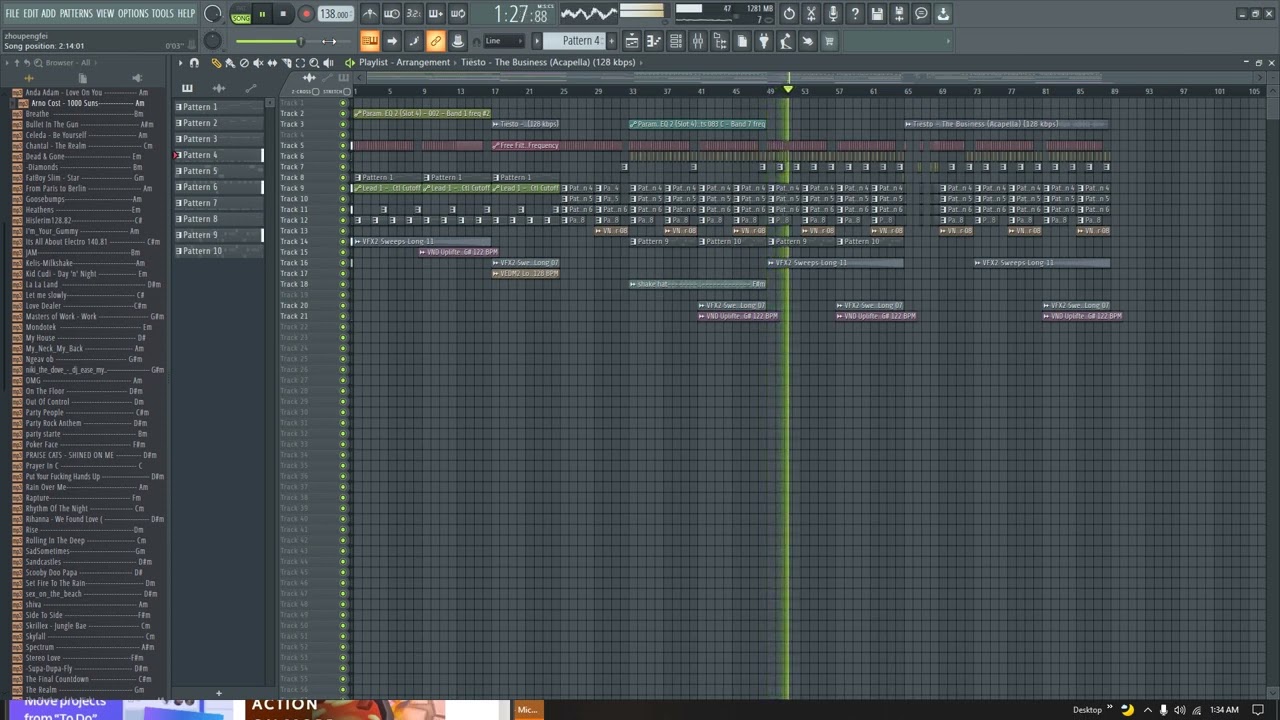
Task: Mute Track 9 using its green LED
Action: pos(343,188)
